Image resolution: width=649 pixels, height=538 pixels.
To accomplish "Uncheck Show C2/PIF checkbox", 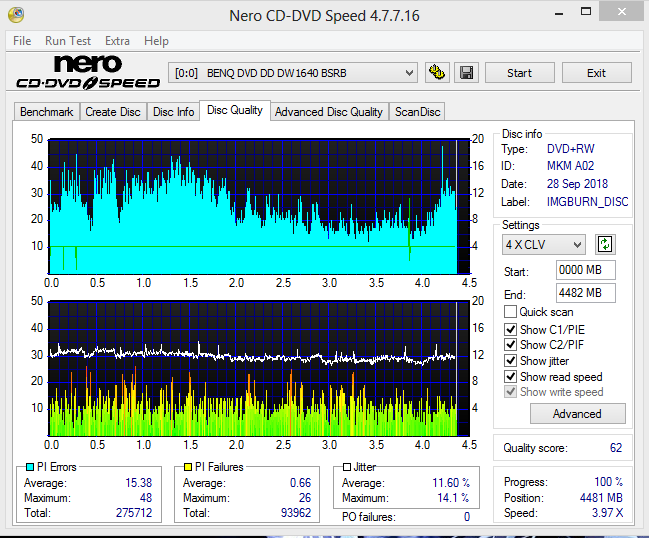I will tap(510, 344).
